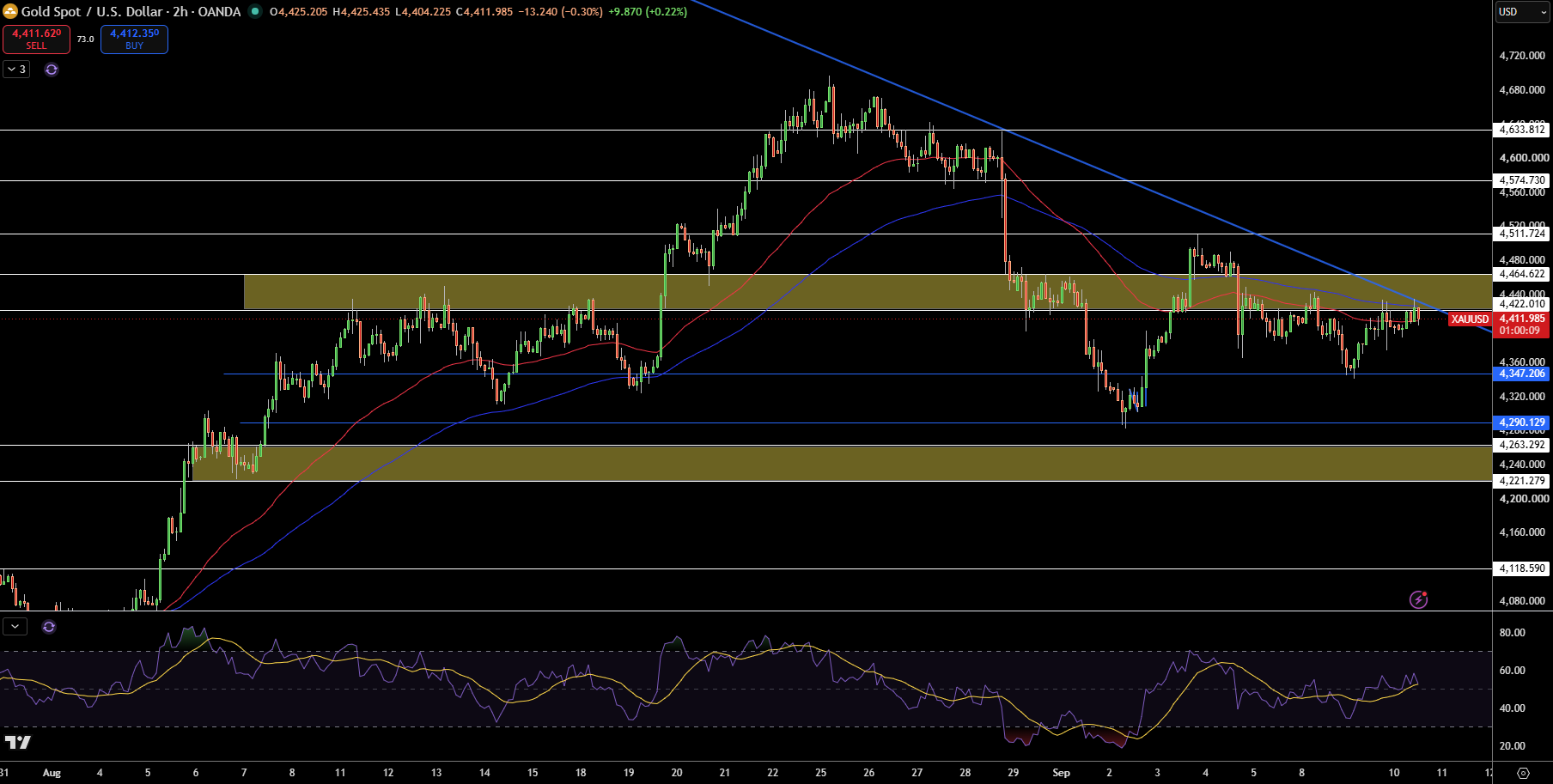Click the XAUUSD current price tag
The image size is (1553, 784).
pos(1471,319)
